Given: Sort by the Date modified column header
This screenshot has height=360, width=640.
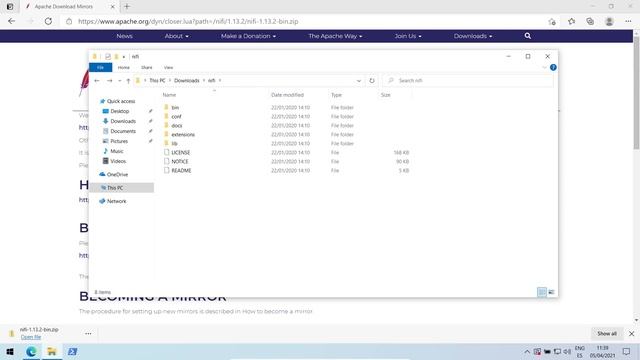Looking at the screenshot, I should (287, 95).
